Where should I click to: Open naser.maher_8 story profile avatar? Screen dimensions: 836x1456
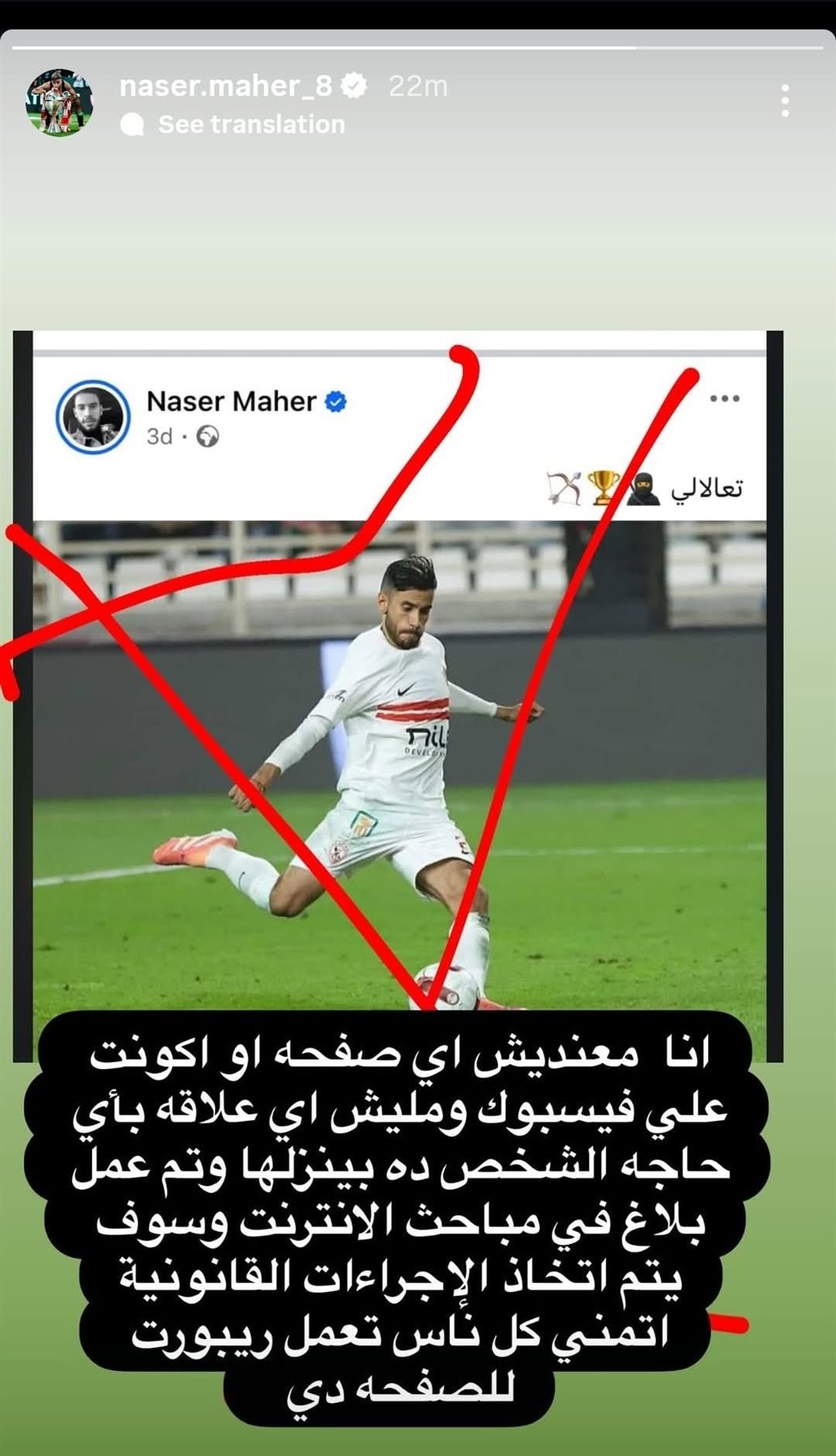(59, 103)
